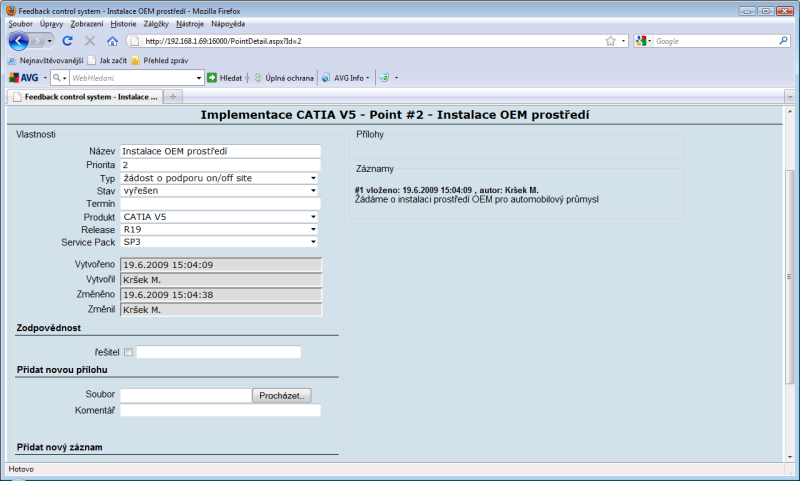Close the Firefox window
Screen dimensions: 800x481
pyautogui.click(x=785, y=11)
